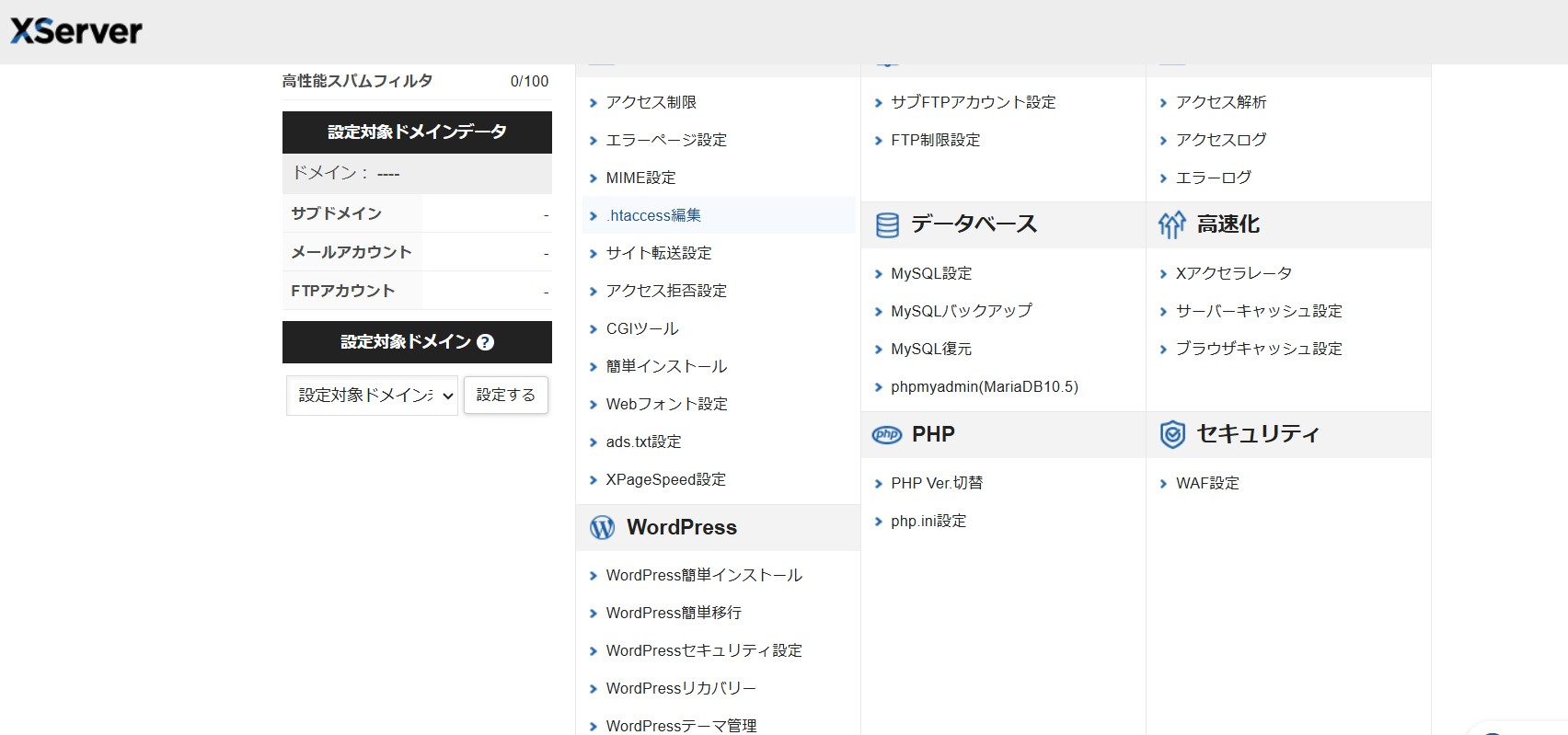Open 簡単インストール

coord(666,366)
